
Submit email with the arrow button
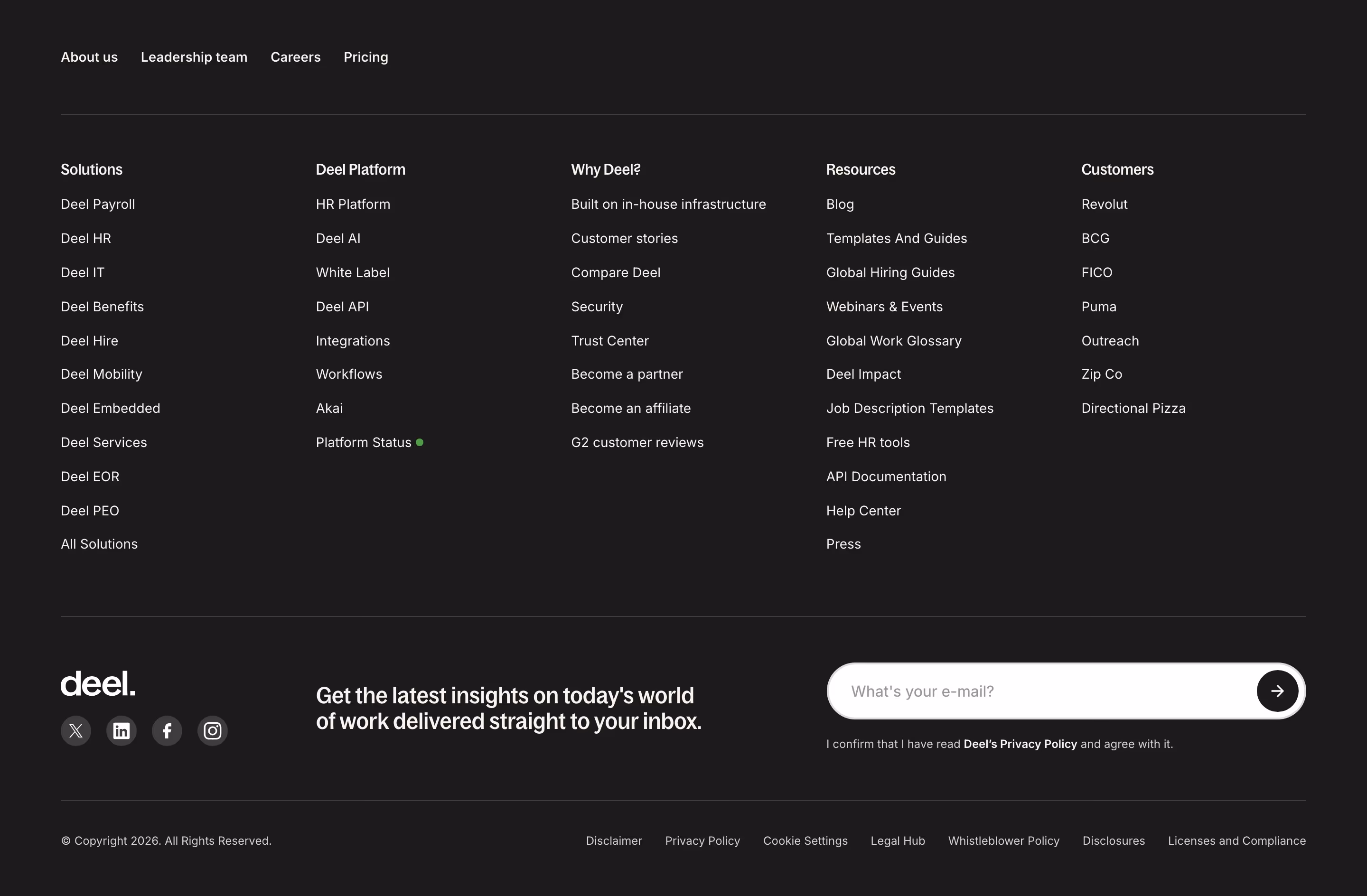[x=1277, y=691]
